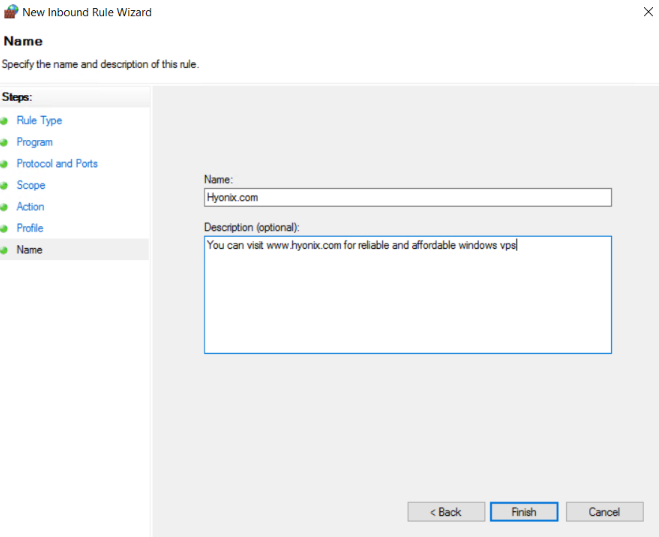Image resolution: width=659 pixels, height=537 pixels.
Task: Click the green bullet beside Scope
Action: coord(4,186)
